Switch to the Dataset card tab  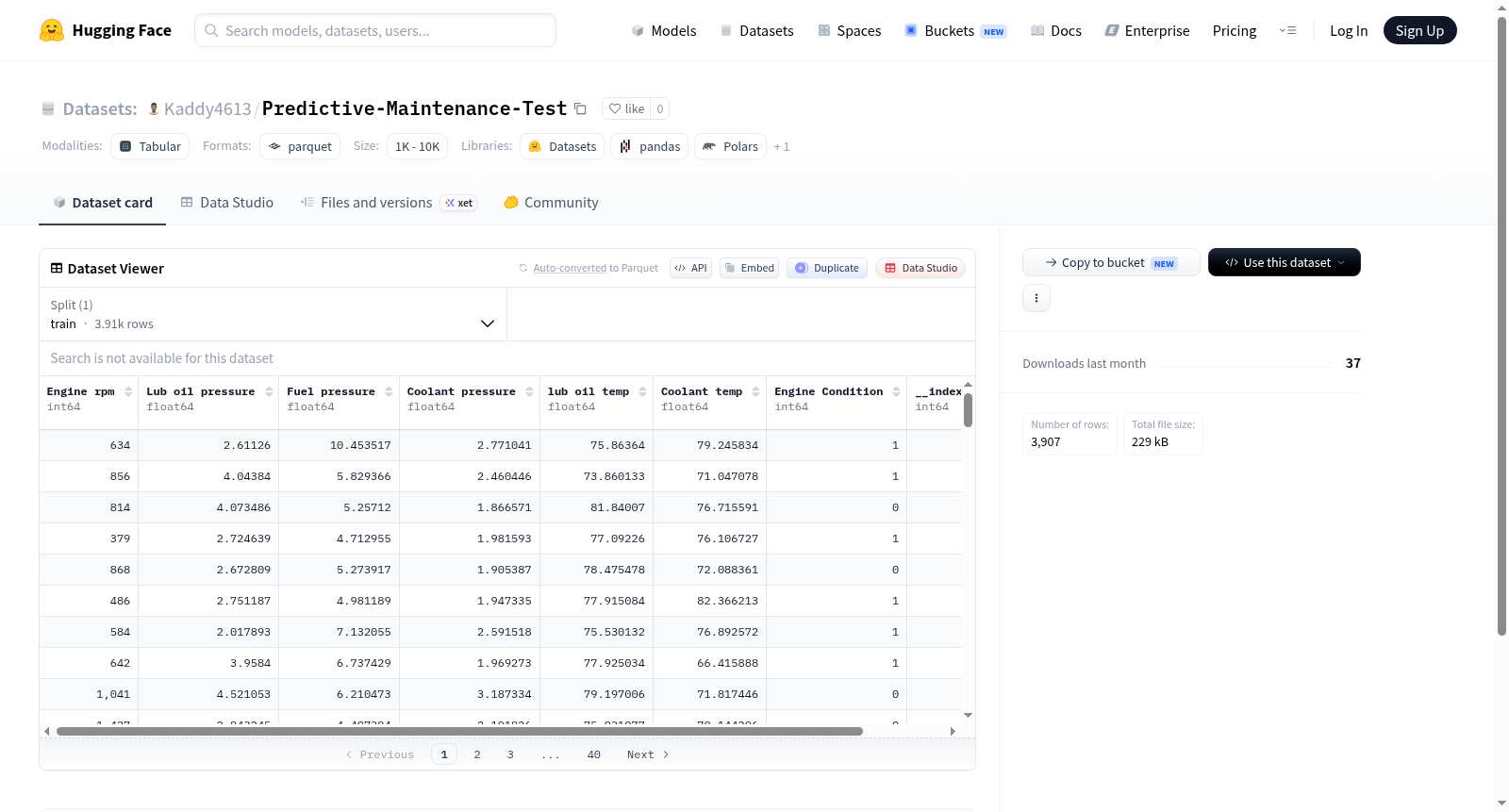click(103, 202)
